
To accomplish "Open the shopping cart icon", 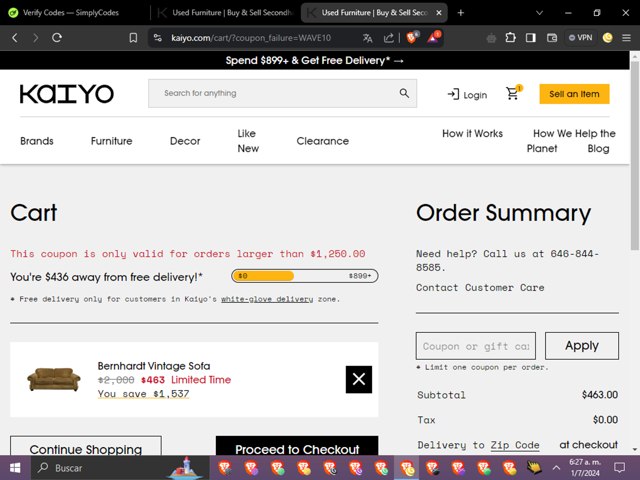I will coord(513,93).
